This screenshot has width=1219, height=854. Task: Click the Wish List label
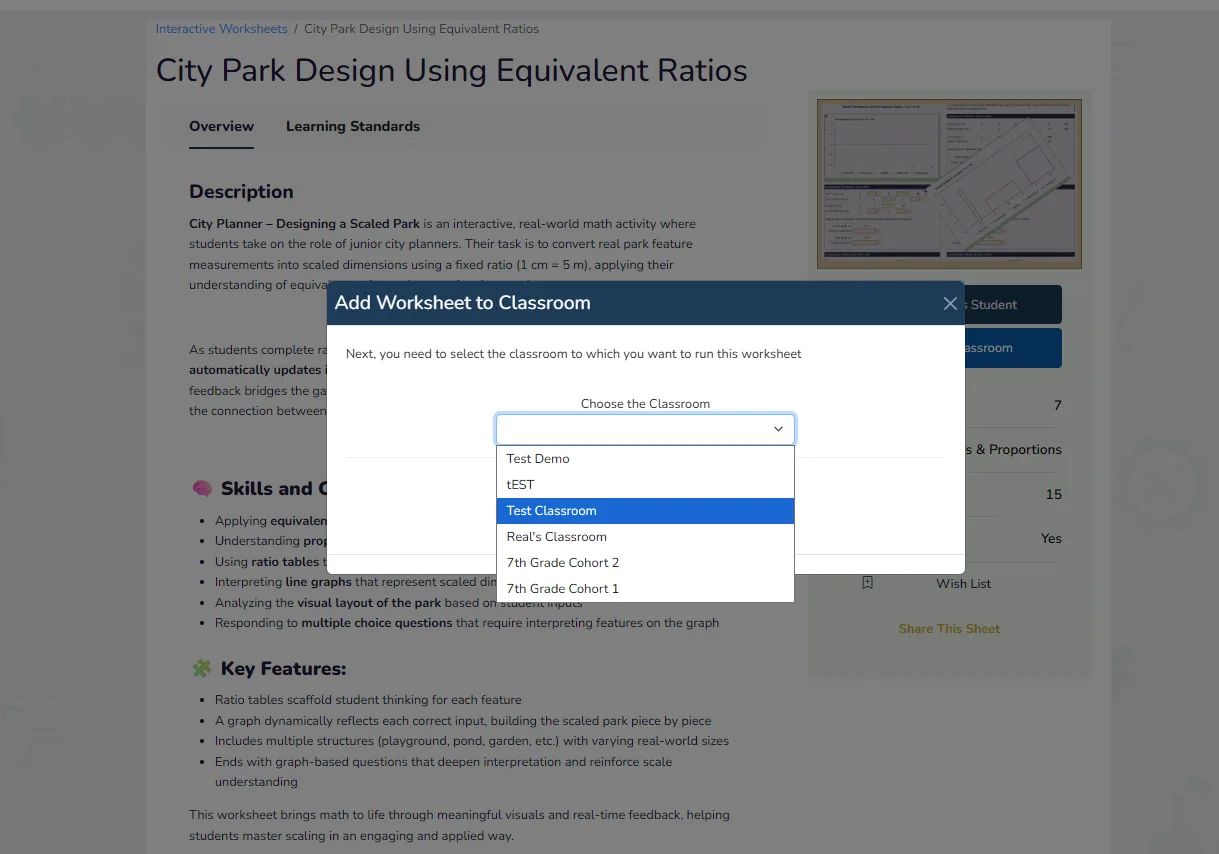point(963,584)
